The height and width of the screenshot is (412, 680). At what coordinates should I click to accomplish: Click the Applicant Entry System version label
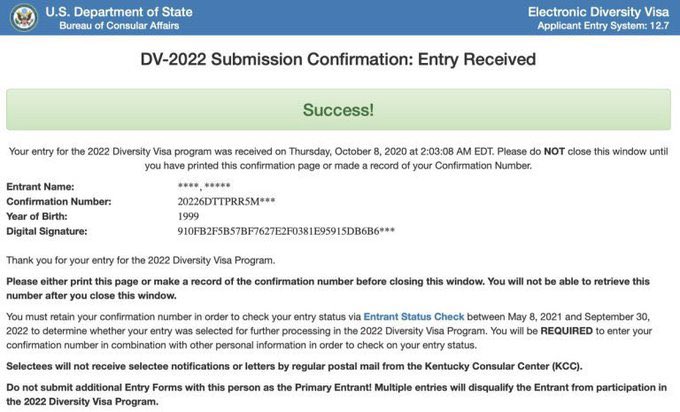tap(603, 25)
